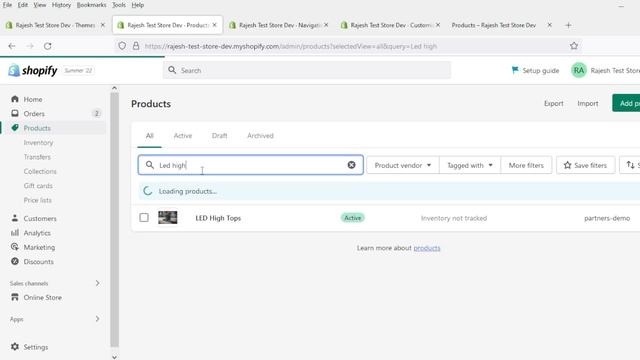The height and width of the screenshot is (360, 640).
Task: Click the padlock site info icon
Action: [136, 46]
